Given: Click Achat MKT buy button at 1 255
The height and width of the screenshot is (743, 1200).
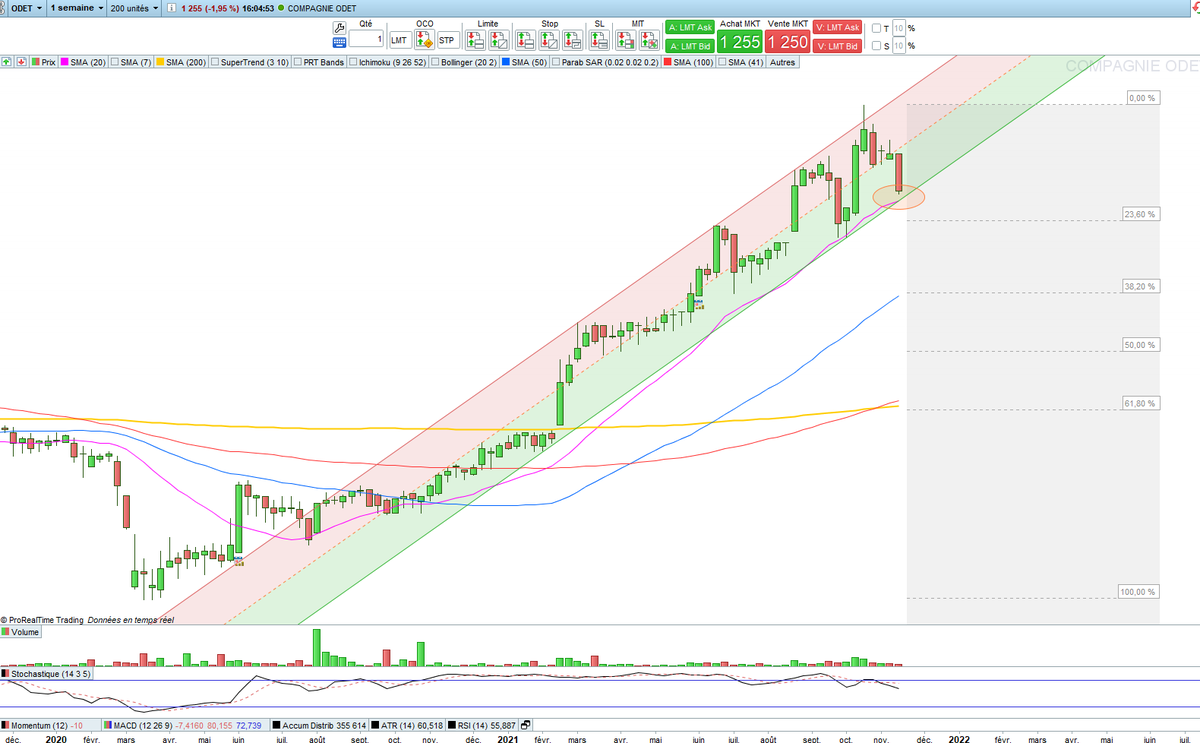Looking at the screenshot, I should [740, 41].
